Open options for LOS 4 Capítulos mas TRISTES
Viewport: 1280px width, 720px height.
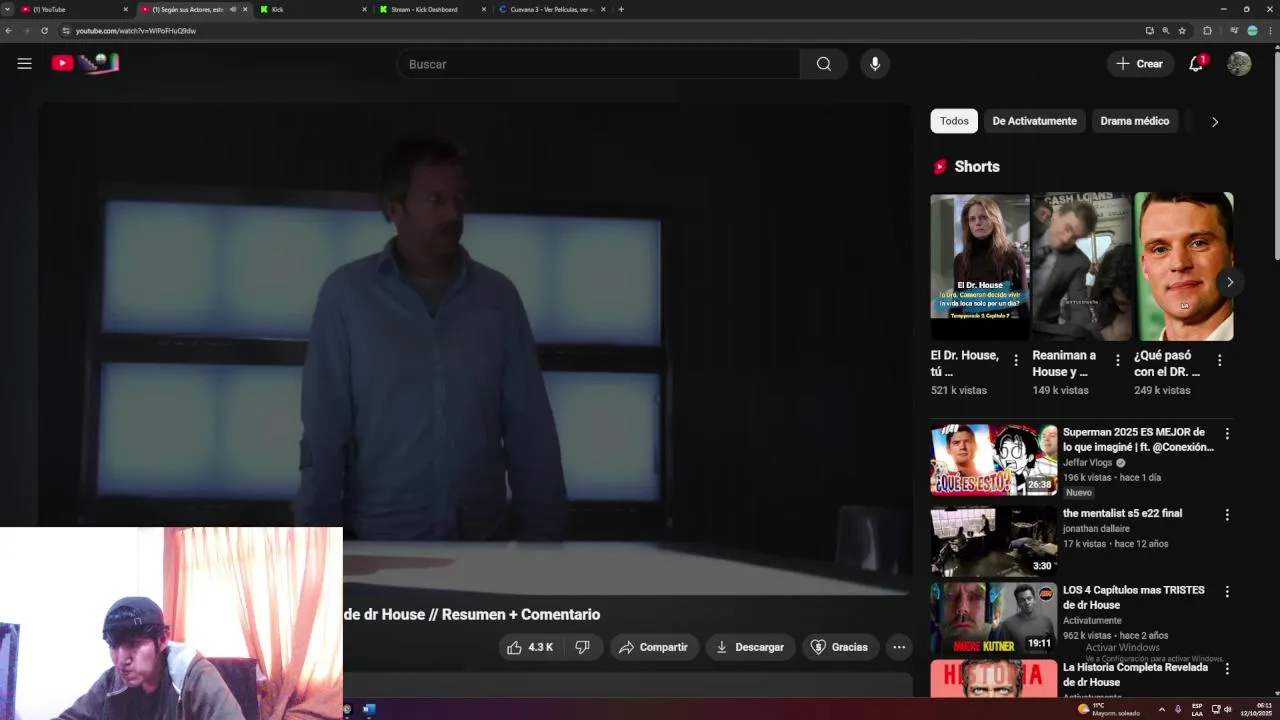(x=1227, y=591)
